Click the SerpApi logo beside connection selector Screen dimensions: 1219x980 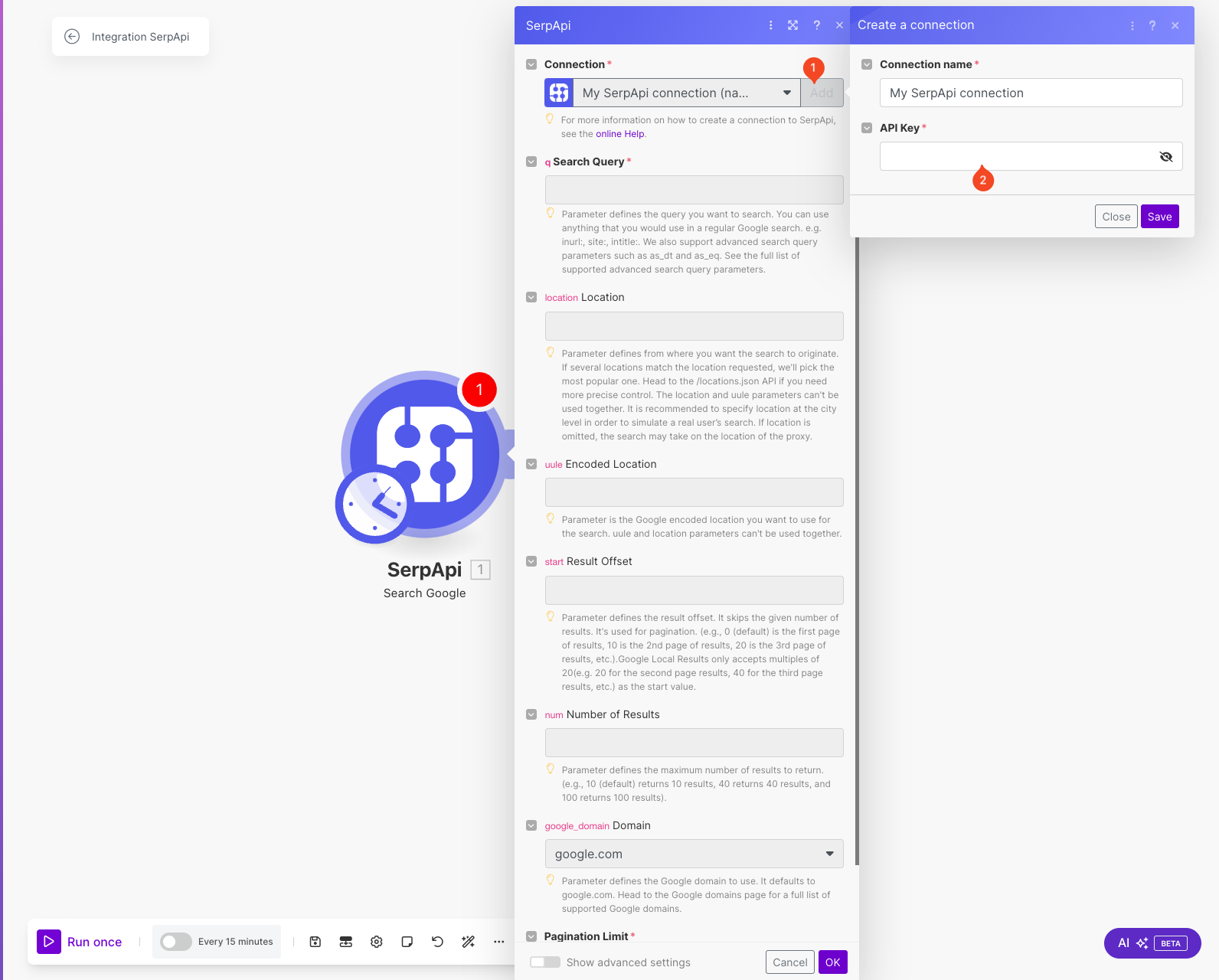pyautogui.click(x=559, y=93)
